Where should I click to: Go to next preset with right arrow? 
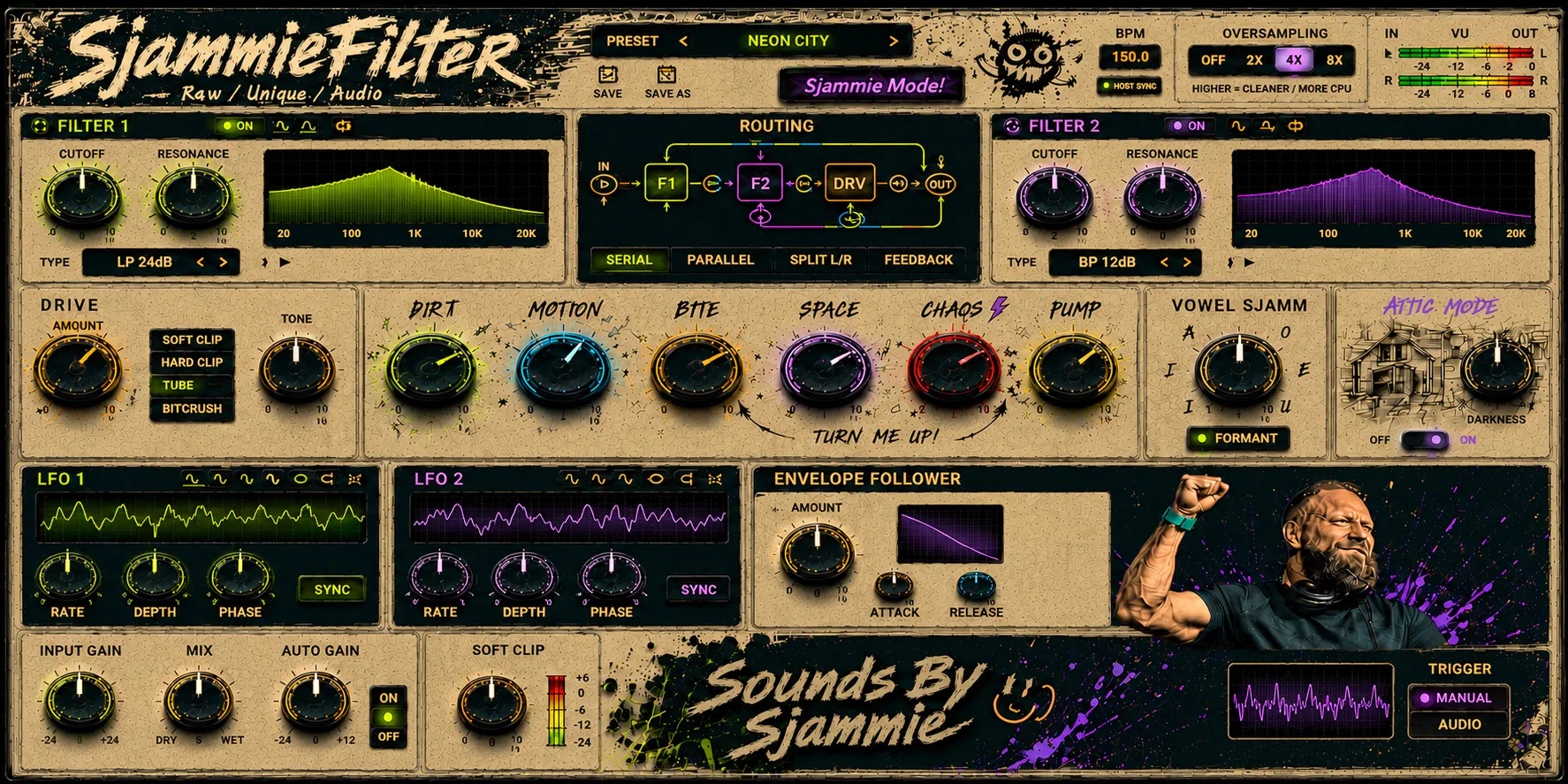tap(894, 41)
